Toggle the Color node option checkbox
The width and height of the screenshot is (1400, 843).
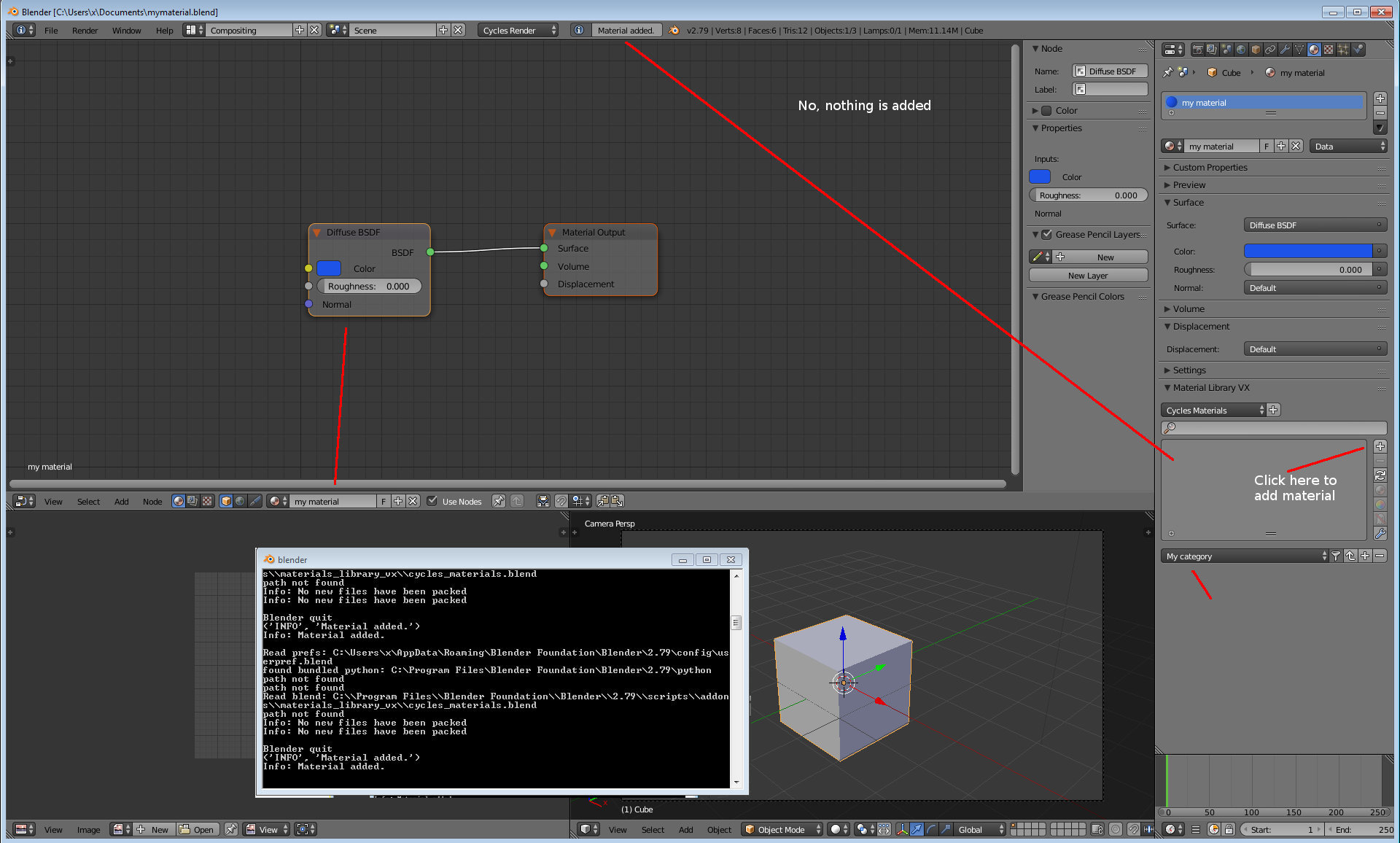1046,110
